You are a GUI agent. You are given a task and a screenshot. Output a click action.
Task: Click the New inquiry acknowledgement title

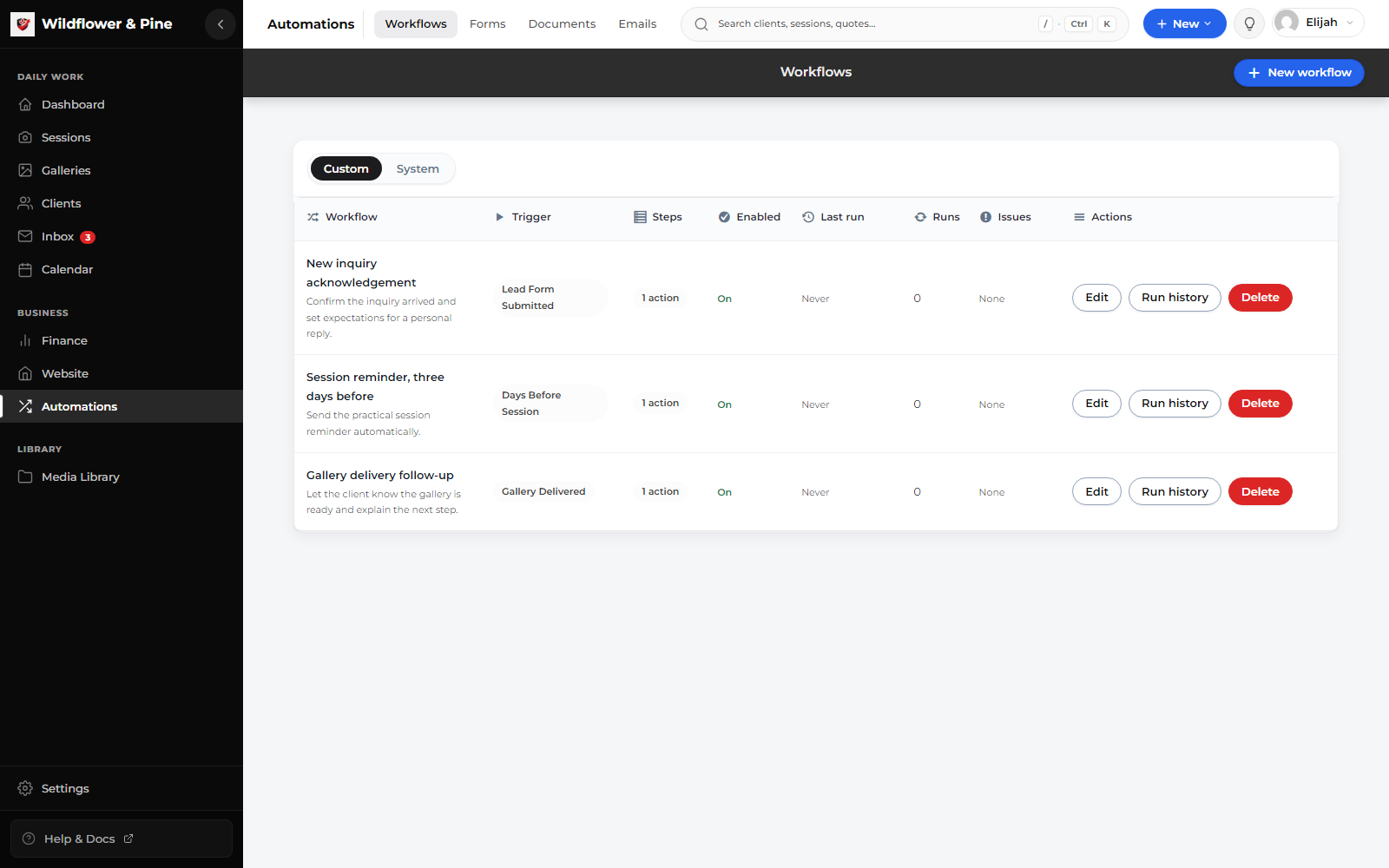(361, 273)
